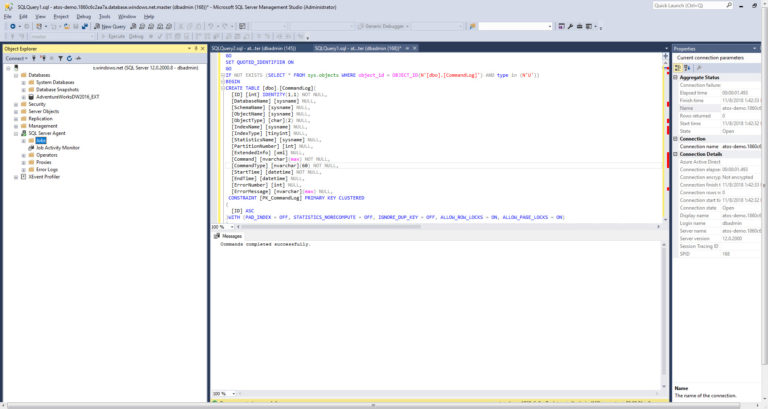Viewport: 768px width, 409px height.
Task: Click the New Query toolbar button
Action: tap(110, 26)
